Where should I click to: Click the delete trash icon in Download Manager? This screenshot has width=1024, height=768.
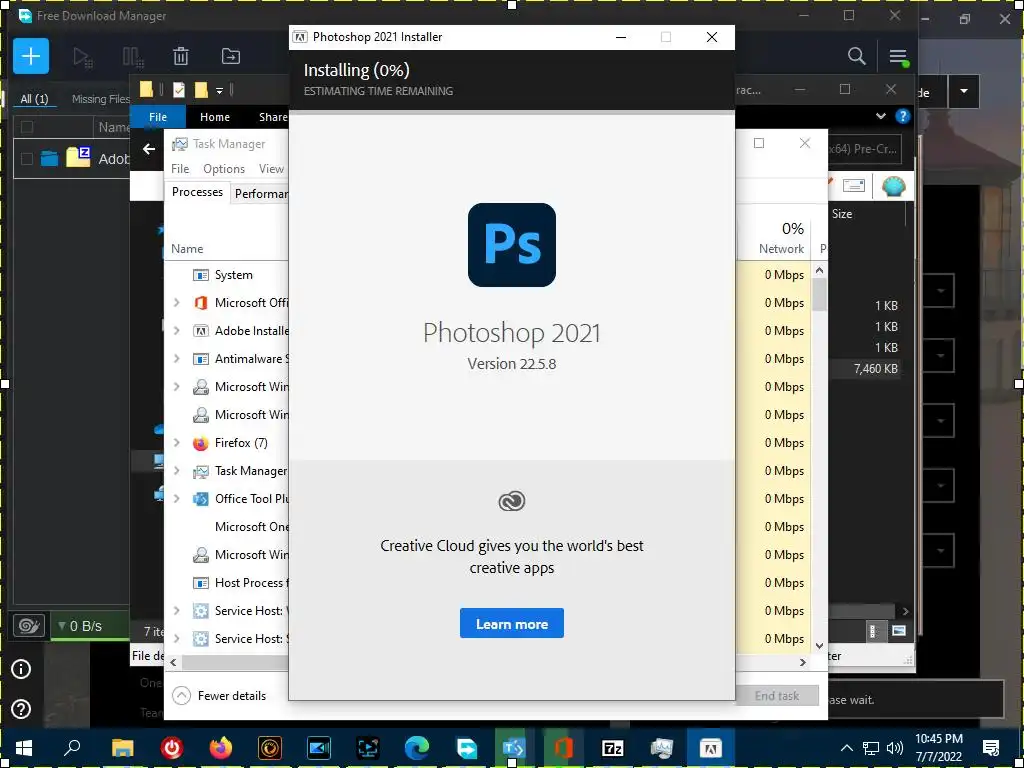click(x=181, y=56)
